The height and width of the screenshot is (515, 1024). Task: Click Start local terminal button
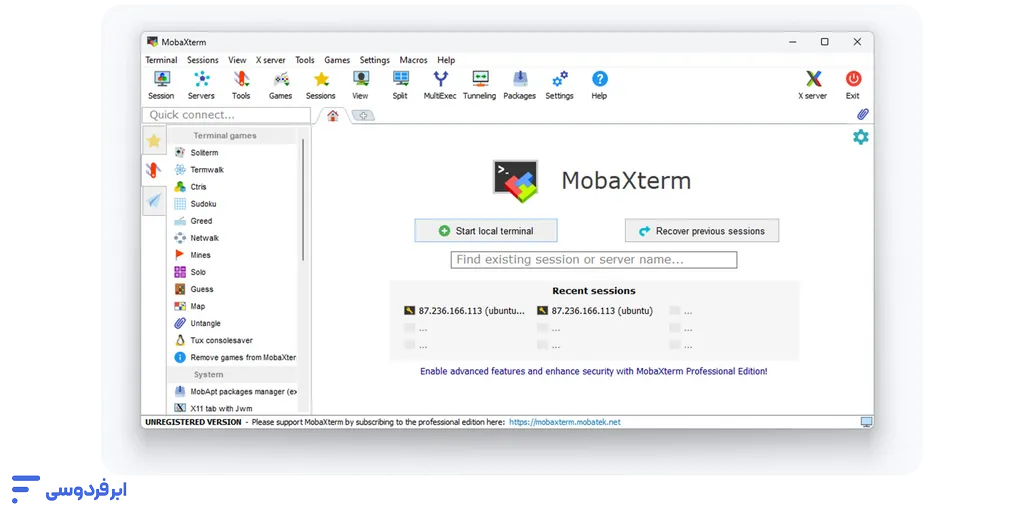[486, 230]
